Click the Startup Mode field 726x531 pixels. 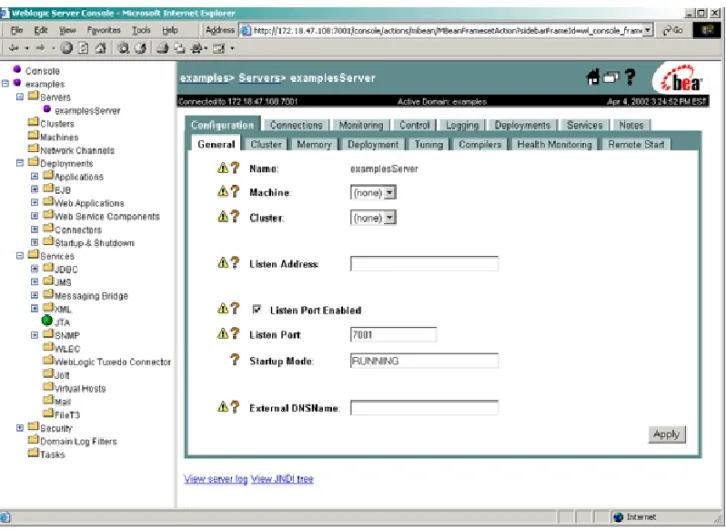point(424,361)
